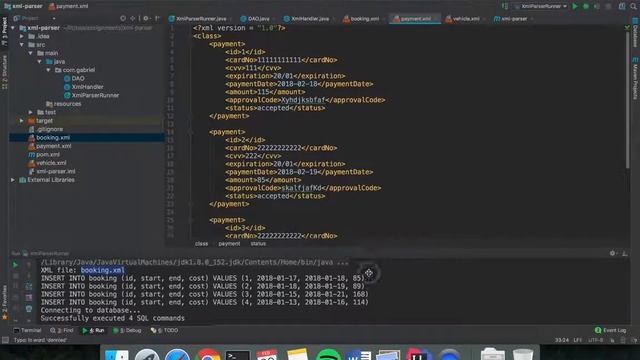
Task: Click 'class' in the XML breadcrumb bar
Action: (x=201, y=244)
